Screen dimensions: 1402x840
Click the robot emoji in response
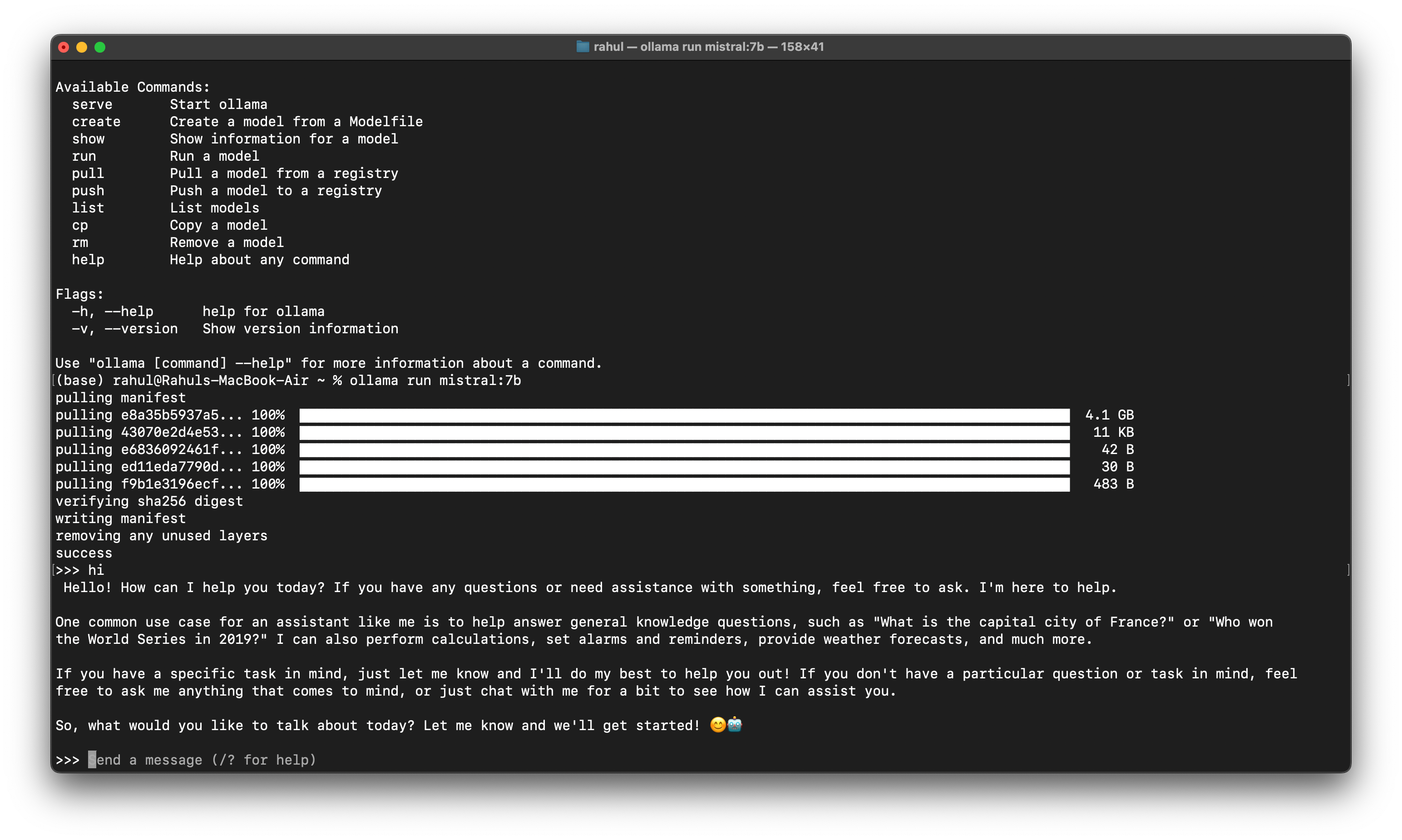735,725
